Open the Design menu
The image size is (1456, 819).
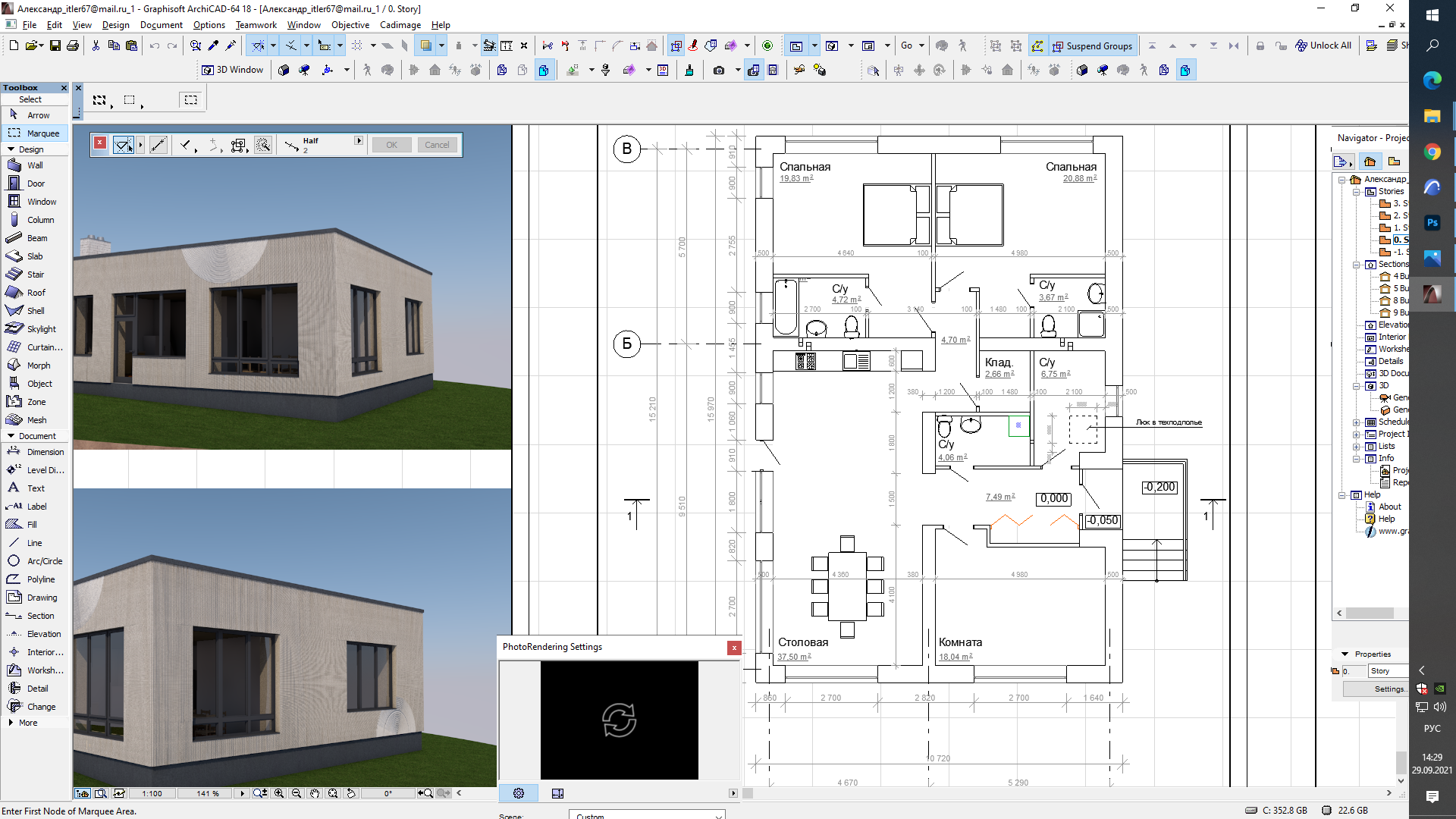click(116, 25)
